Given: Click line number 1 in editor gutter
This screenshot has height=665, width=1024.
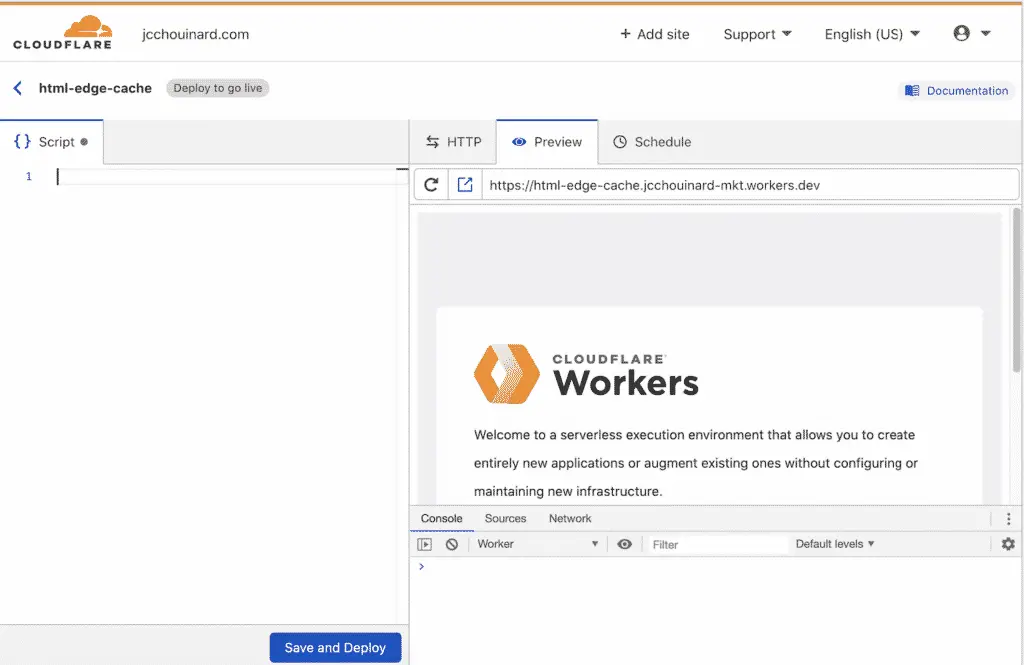Looking at the screenshot, I should pyautogui.click(x=29, y=176).
